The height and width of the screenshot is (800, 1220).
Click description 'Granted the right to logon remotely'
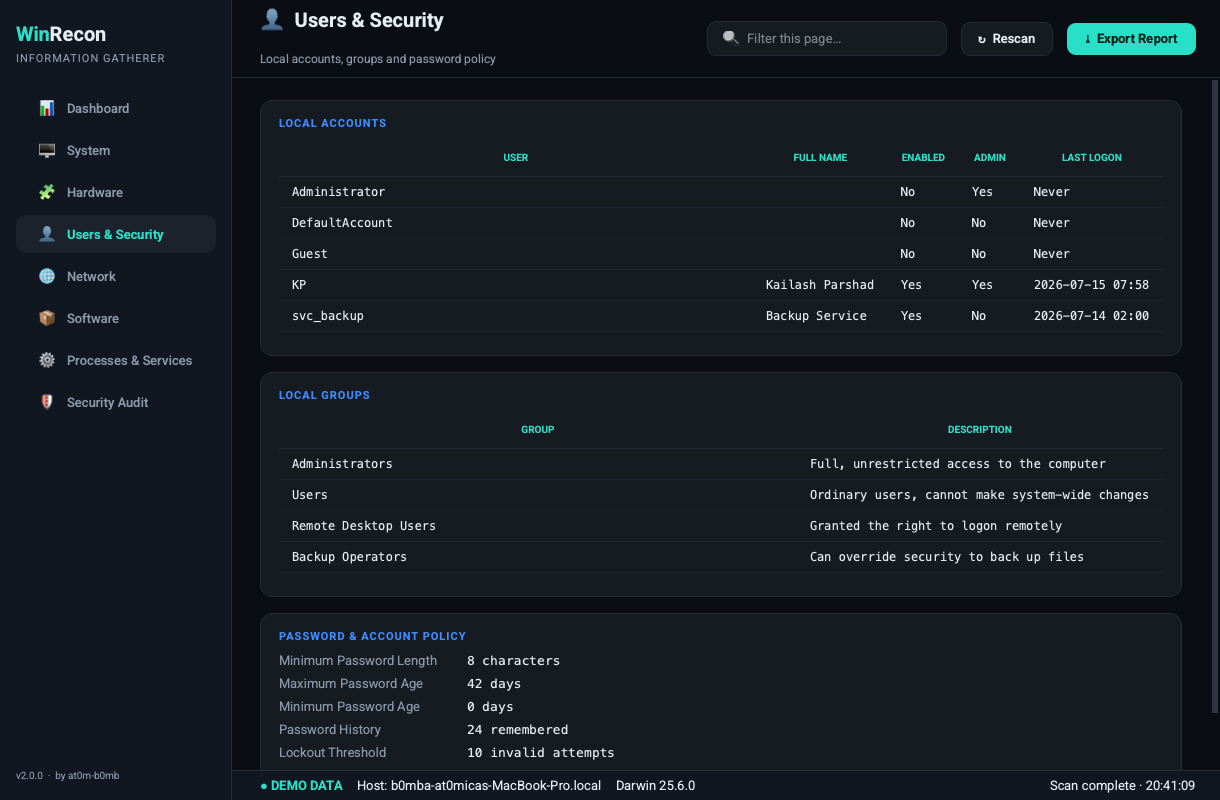pyautogui.click(x=936, y=526)
